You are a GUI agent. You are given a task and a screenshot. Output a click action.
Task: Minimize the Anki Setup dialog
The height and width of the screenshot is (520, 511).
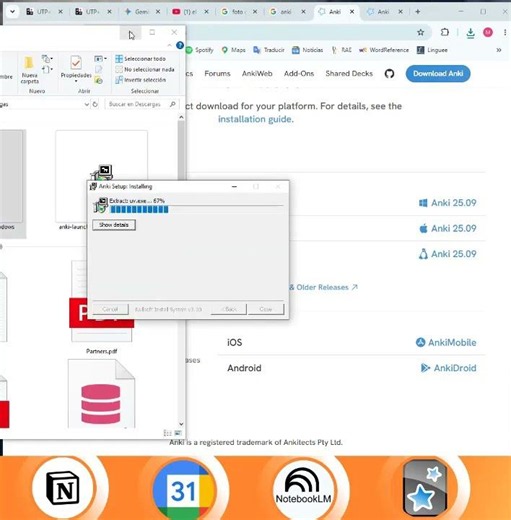tap(234, 187)
